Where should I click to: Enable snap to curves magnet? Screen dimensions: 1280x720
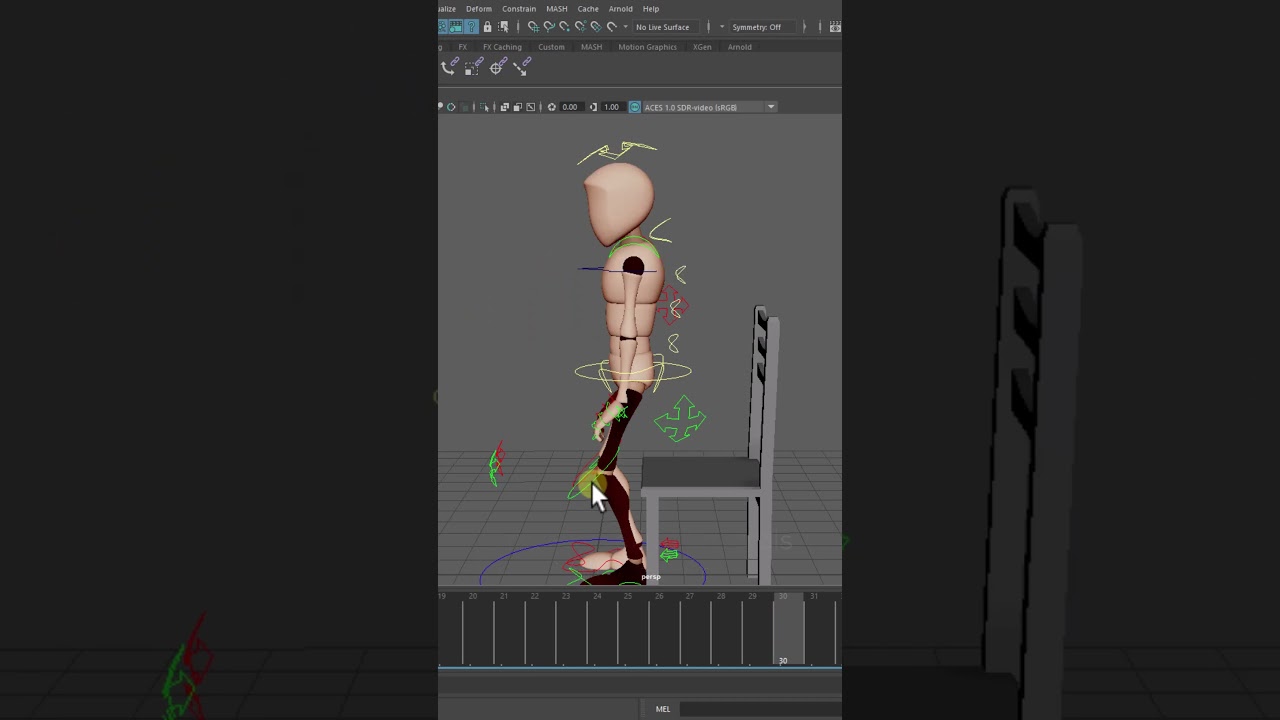coord(549,27)
